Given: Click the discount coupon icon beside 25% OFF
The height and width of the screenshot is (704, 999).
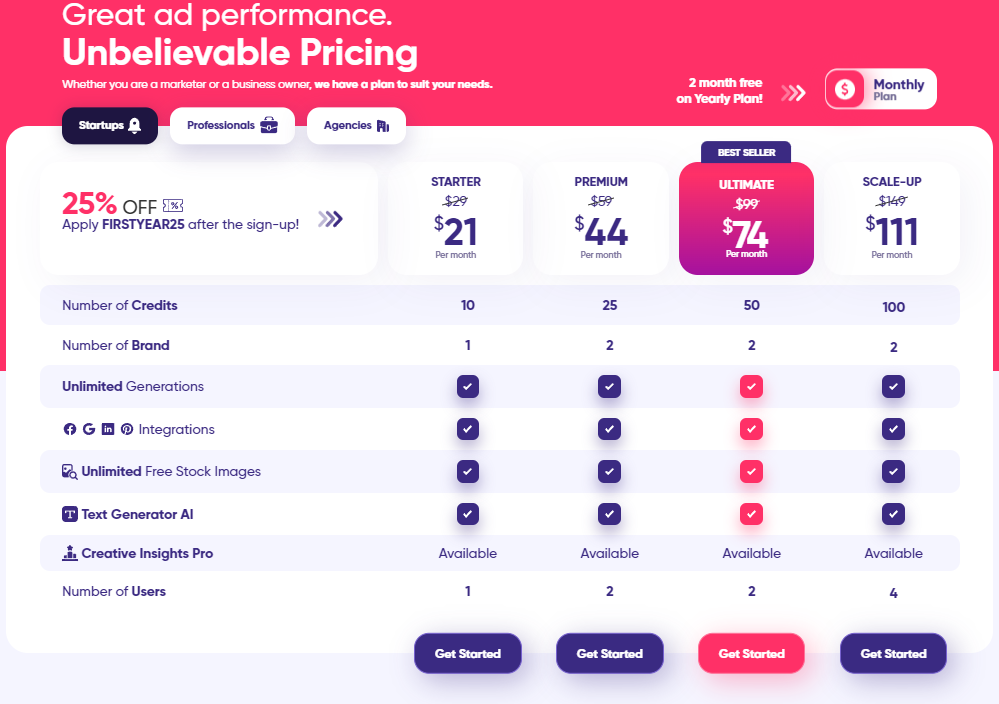Looking at the screenshot, I should click(x=173, y=206).
